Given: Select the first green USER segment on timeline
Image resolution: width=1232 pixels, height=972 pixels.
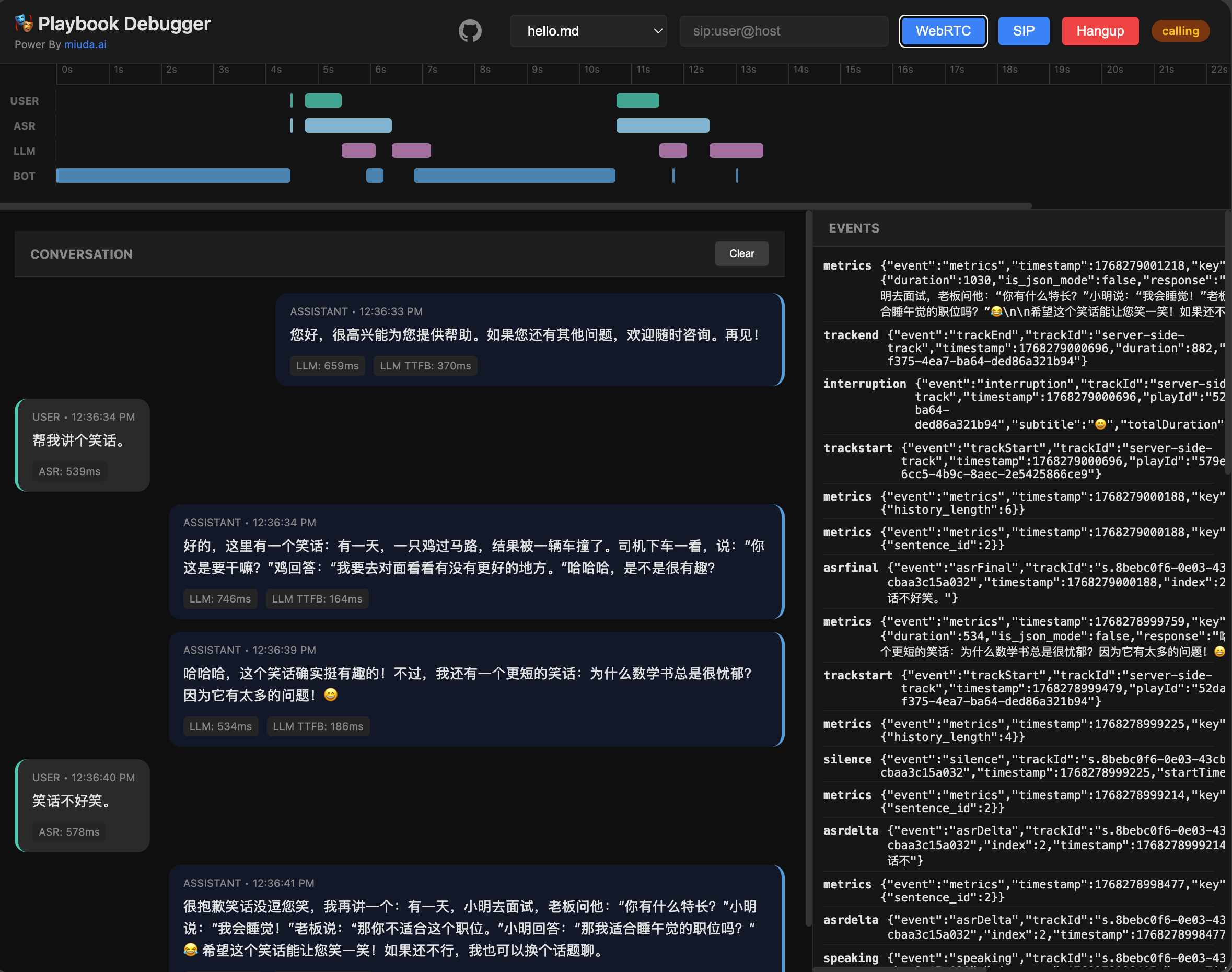Looking at the screenshot, I should [323, 100].
